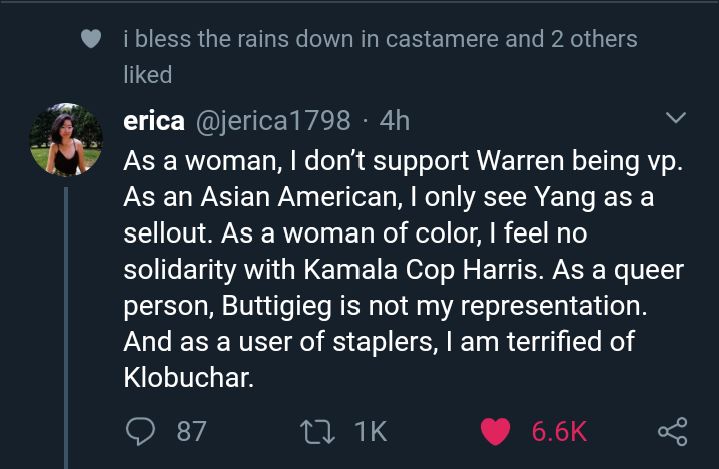Click the small gray heart beside the liked notice
Image resolution: width=719 pixels, height=469 pixels.
click(91, 40)
